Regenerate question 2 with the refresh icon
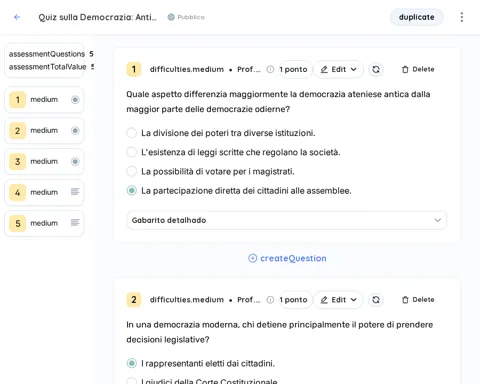 coord(376,300)
